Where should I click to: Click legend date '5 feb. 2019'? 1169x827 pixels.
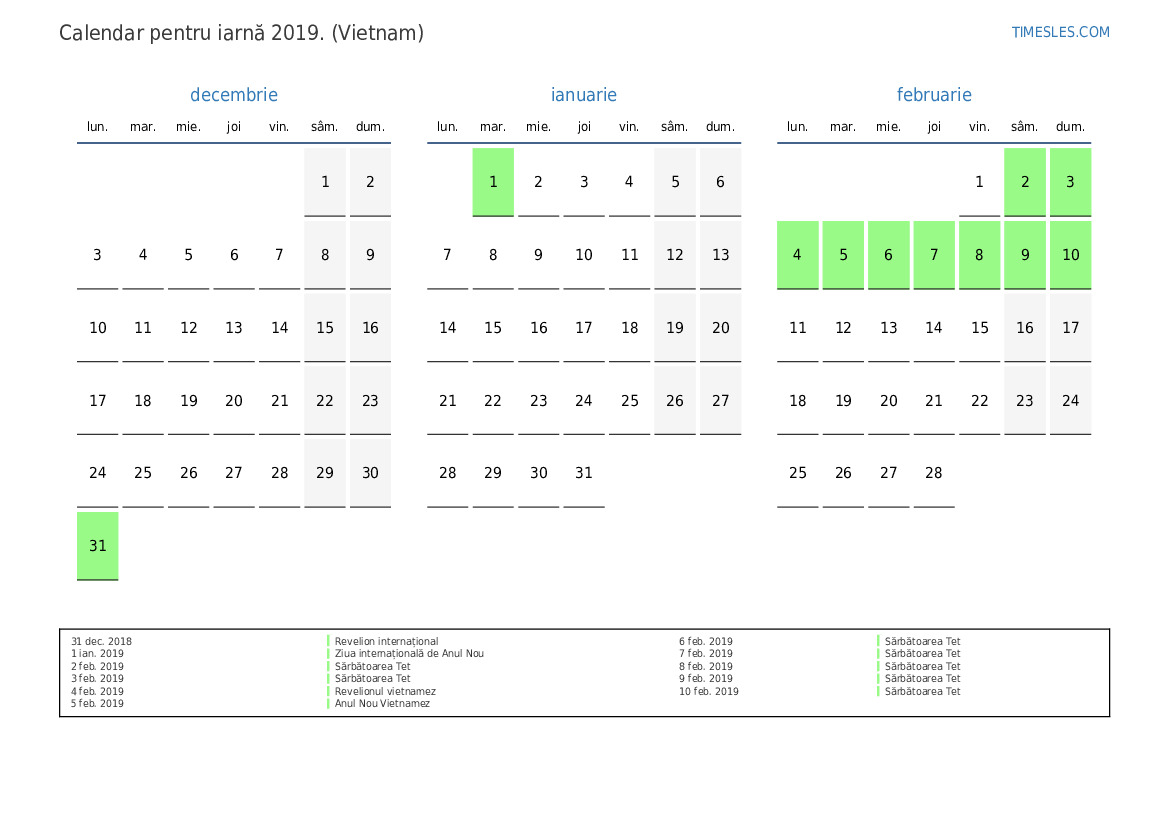98,703
